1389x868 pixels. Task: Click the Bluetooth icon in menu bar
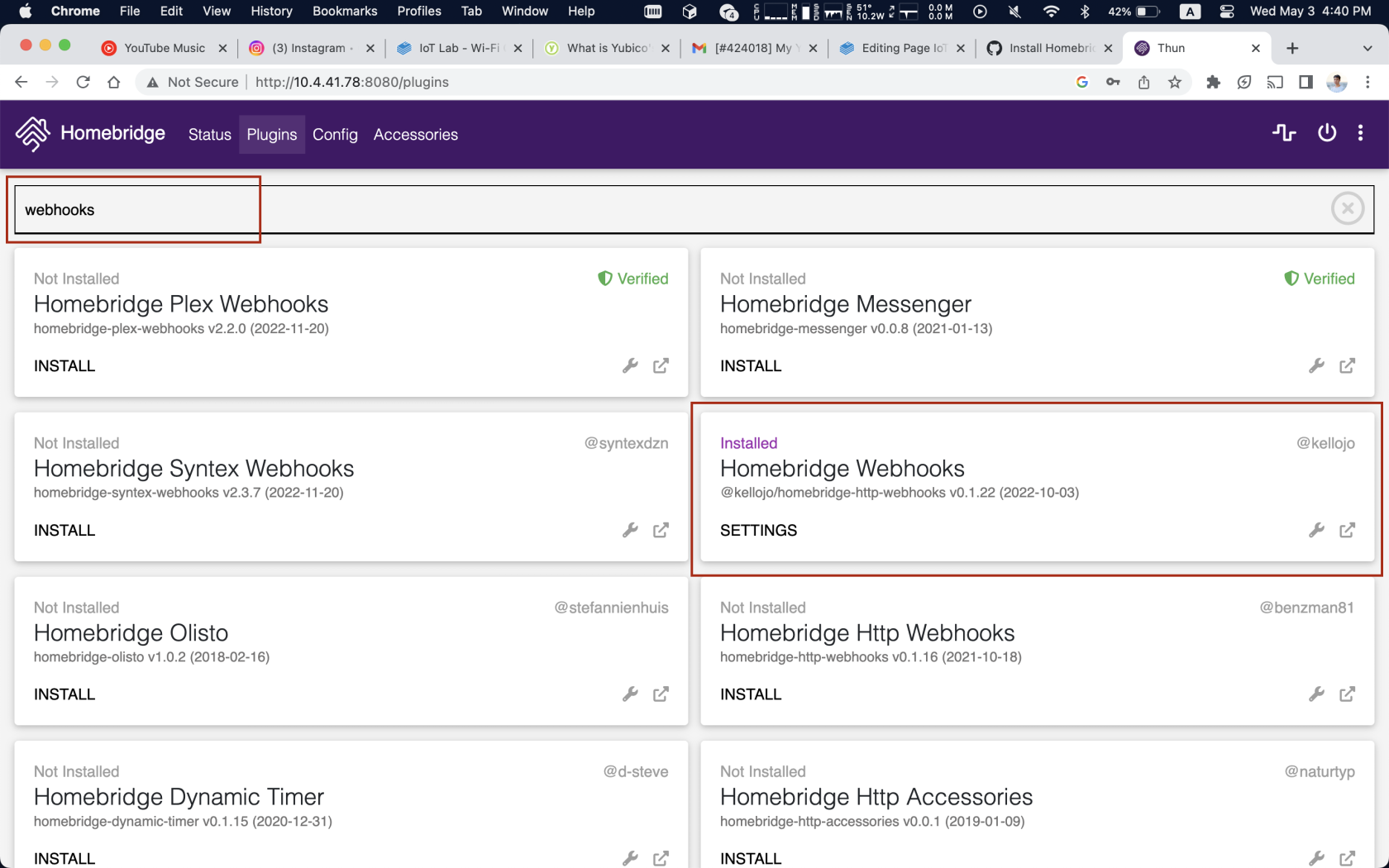point(1085,11)
